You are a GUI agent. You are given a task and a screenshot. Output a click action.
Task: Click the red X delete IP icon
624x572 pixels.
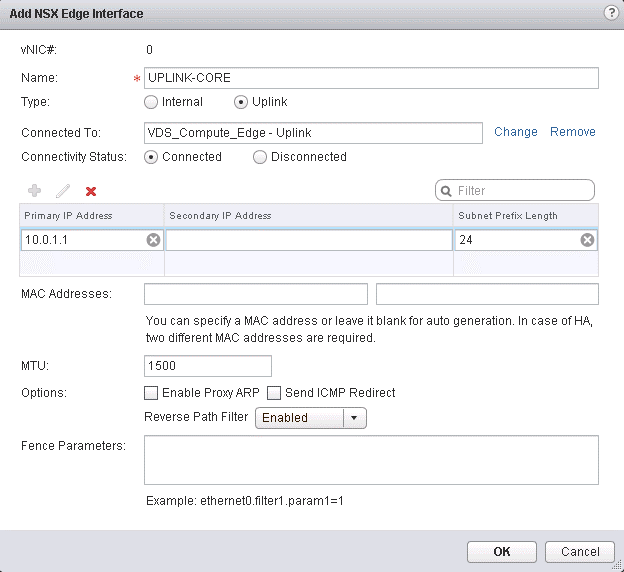click(90, 190)
